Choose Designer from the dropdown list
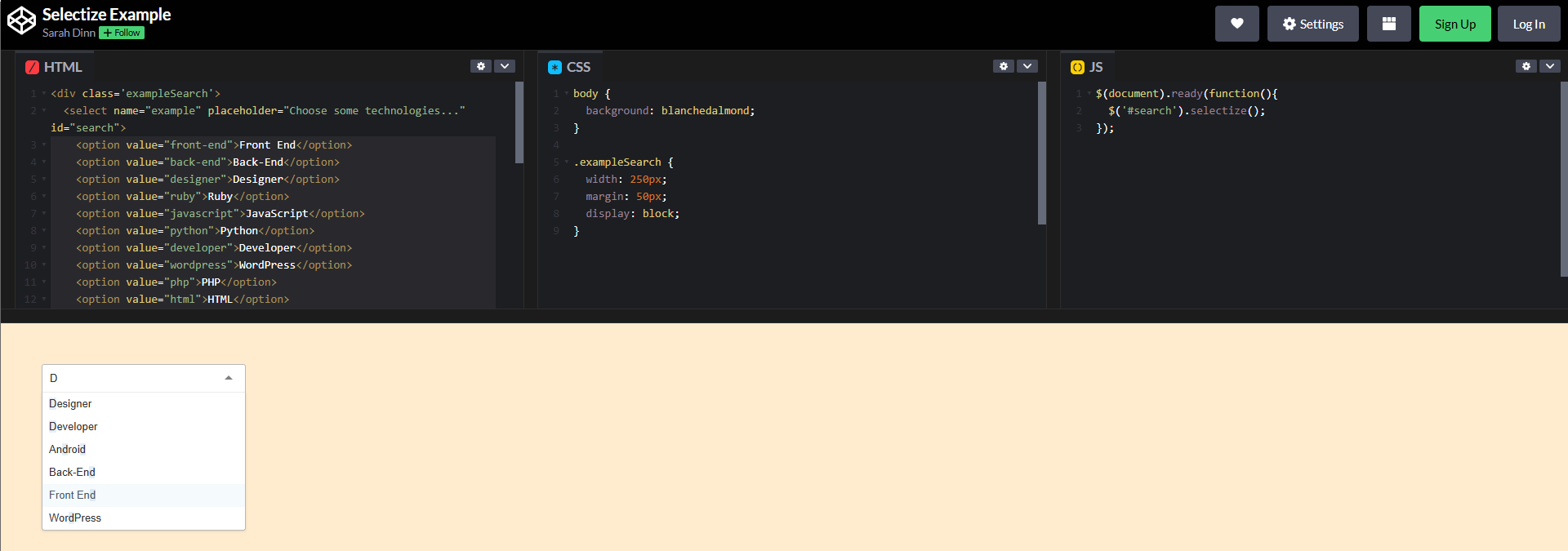The image size is (1568, 551). (x=144, y=404)
